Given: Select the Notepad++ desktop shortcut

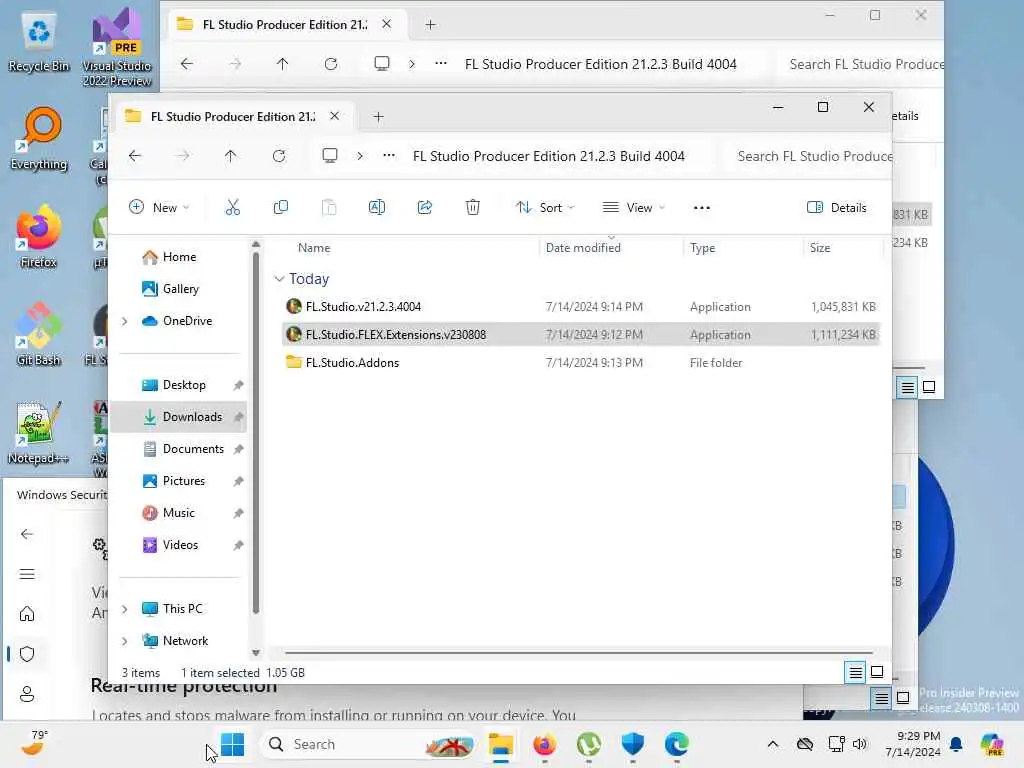Looking at the screenshot, I should 39,432.
